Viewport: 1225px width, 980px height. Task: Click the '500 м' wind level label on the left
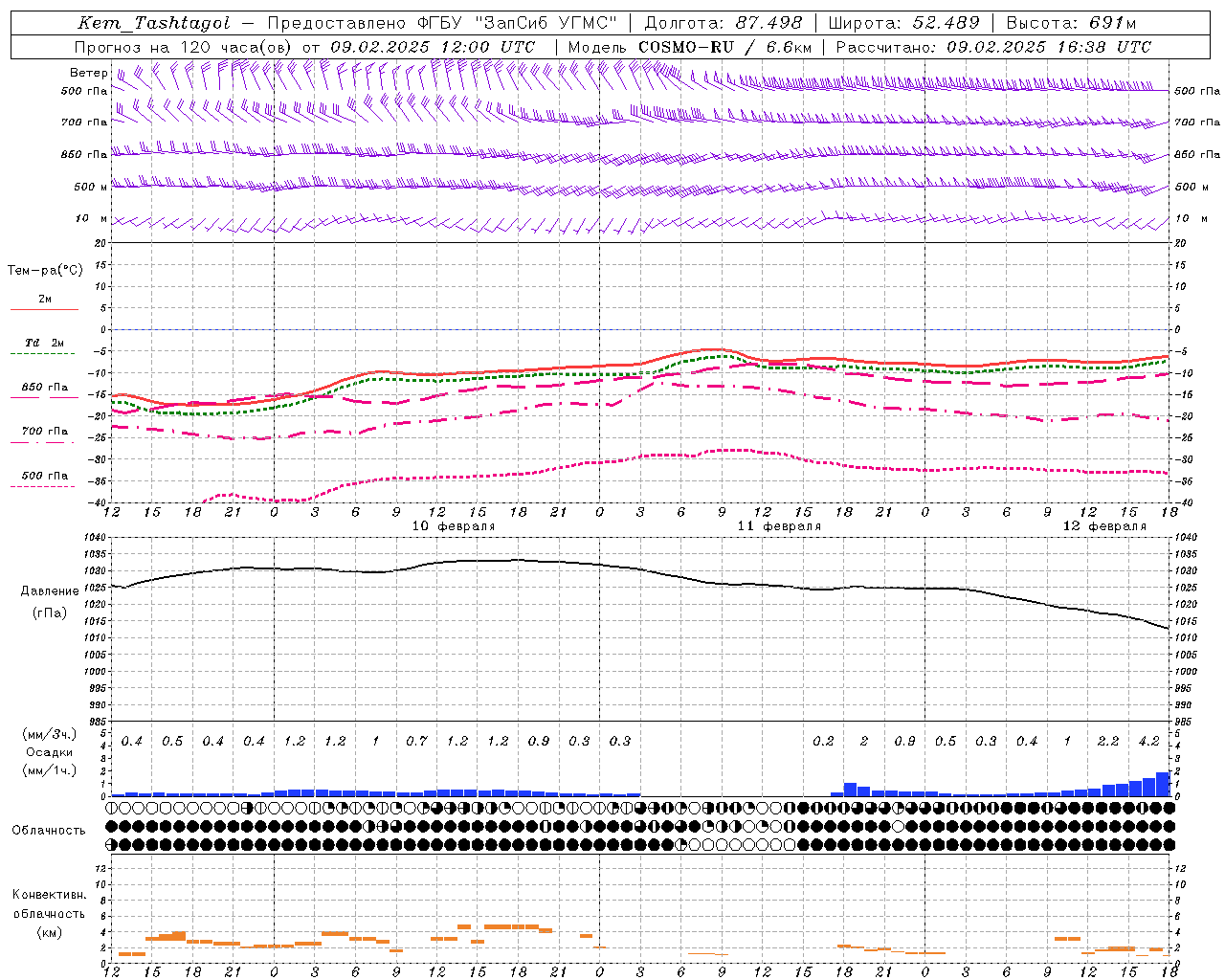pos(91,187)
